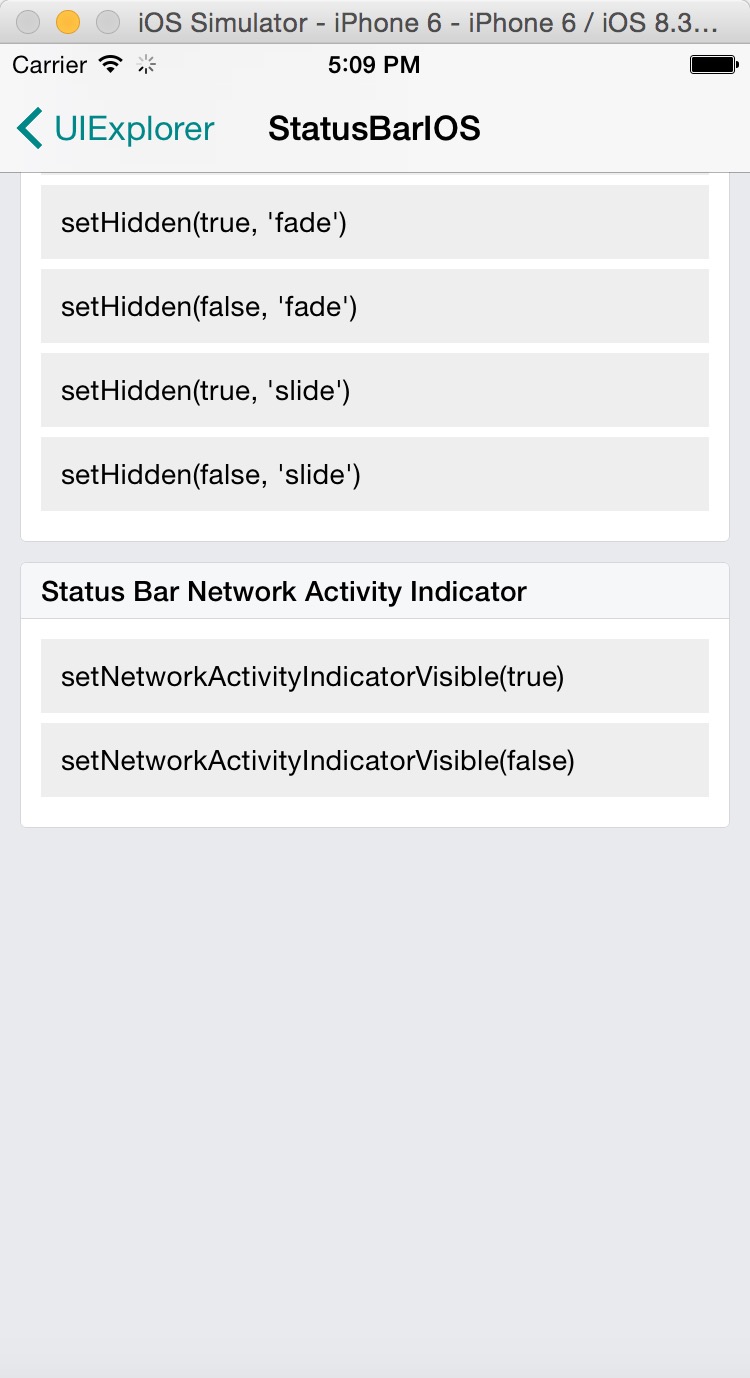Click the iOS Simulator window title text
The image size is (750, 1378).
[x=428, y=22]
